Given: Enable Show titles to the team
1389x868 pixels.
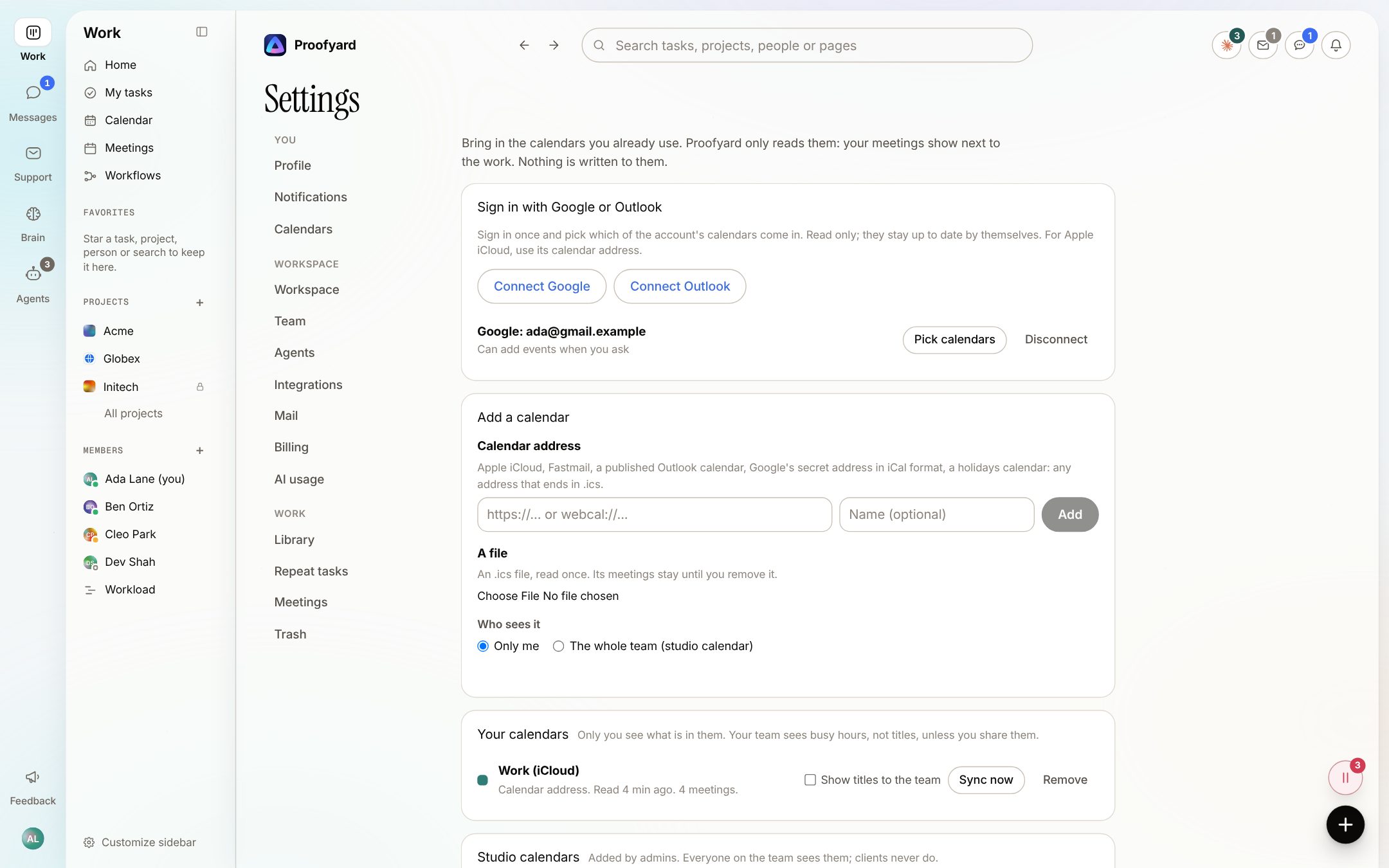Looking at the screenshot, I should [x=810, y=780].
